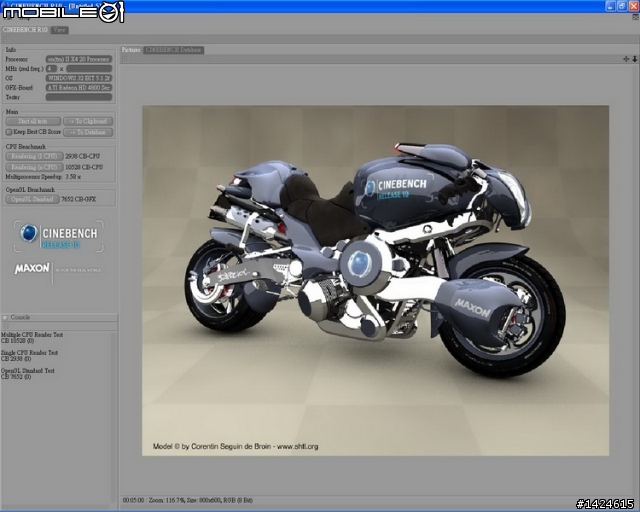640x512 pixels.
Task: Click the Start all tests button
Action: 33,121
